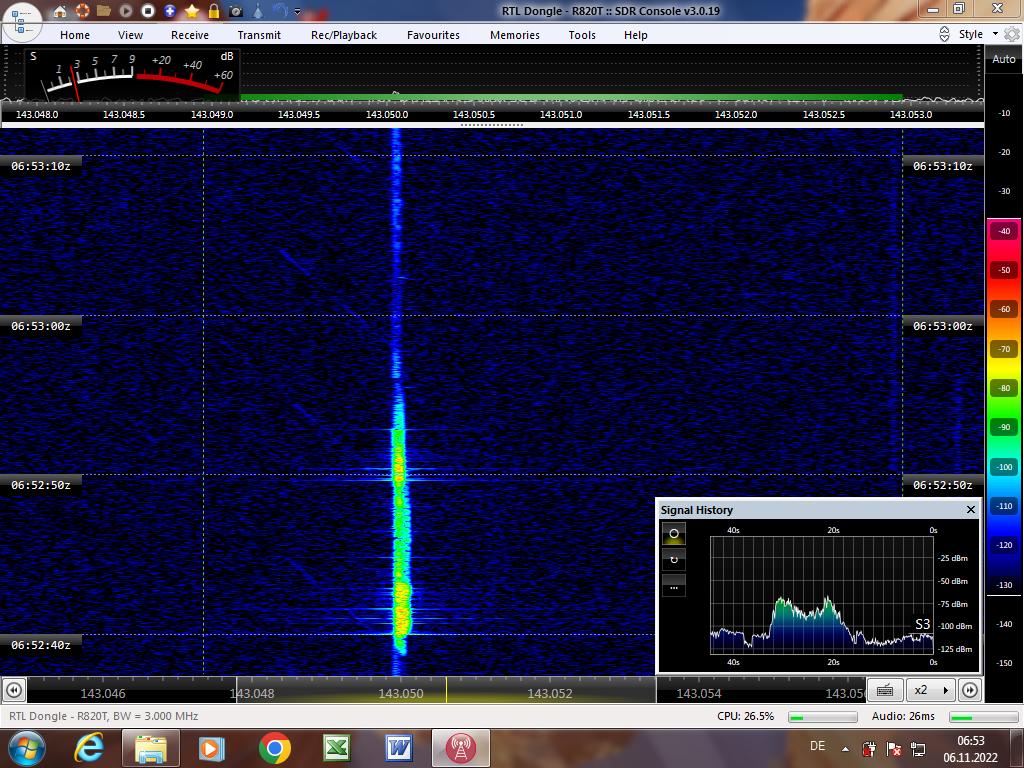Open the Memories ribbon tab

(x=515, y=35)
